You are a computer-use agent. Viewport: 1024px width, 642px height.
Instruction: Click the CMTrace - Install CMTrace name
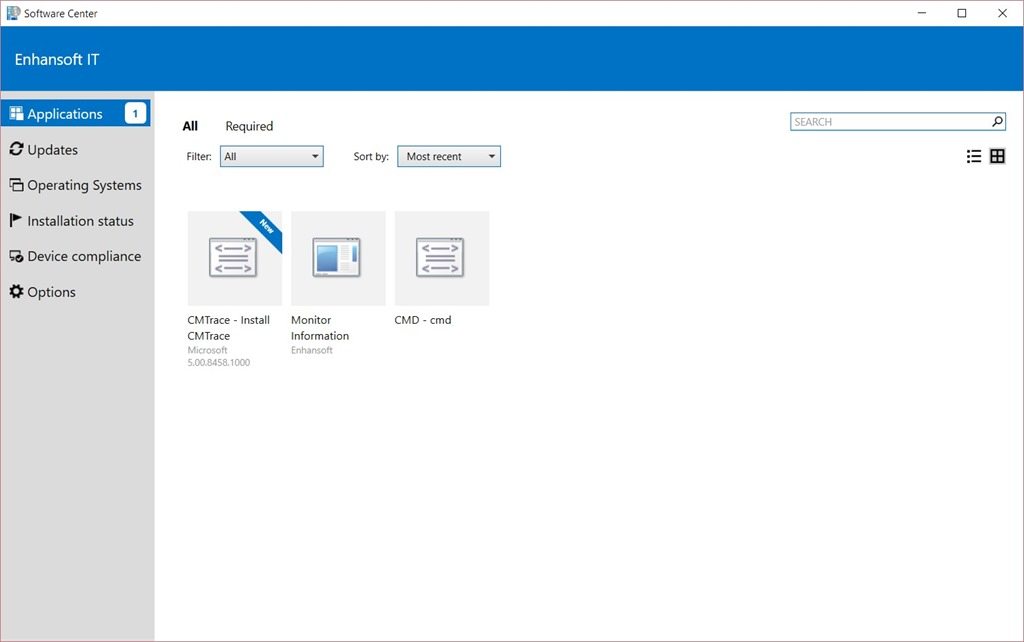(x=229, y=328)
